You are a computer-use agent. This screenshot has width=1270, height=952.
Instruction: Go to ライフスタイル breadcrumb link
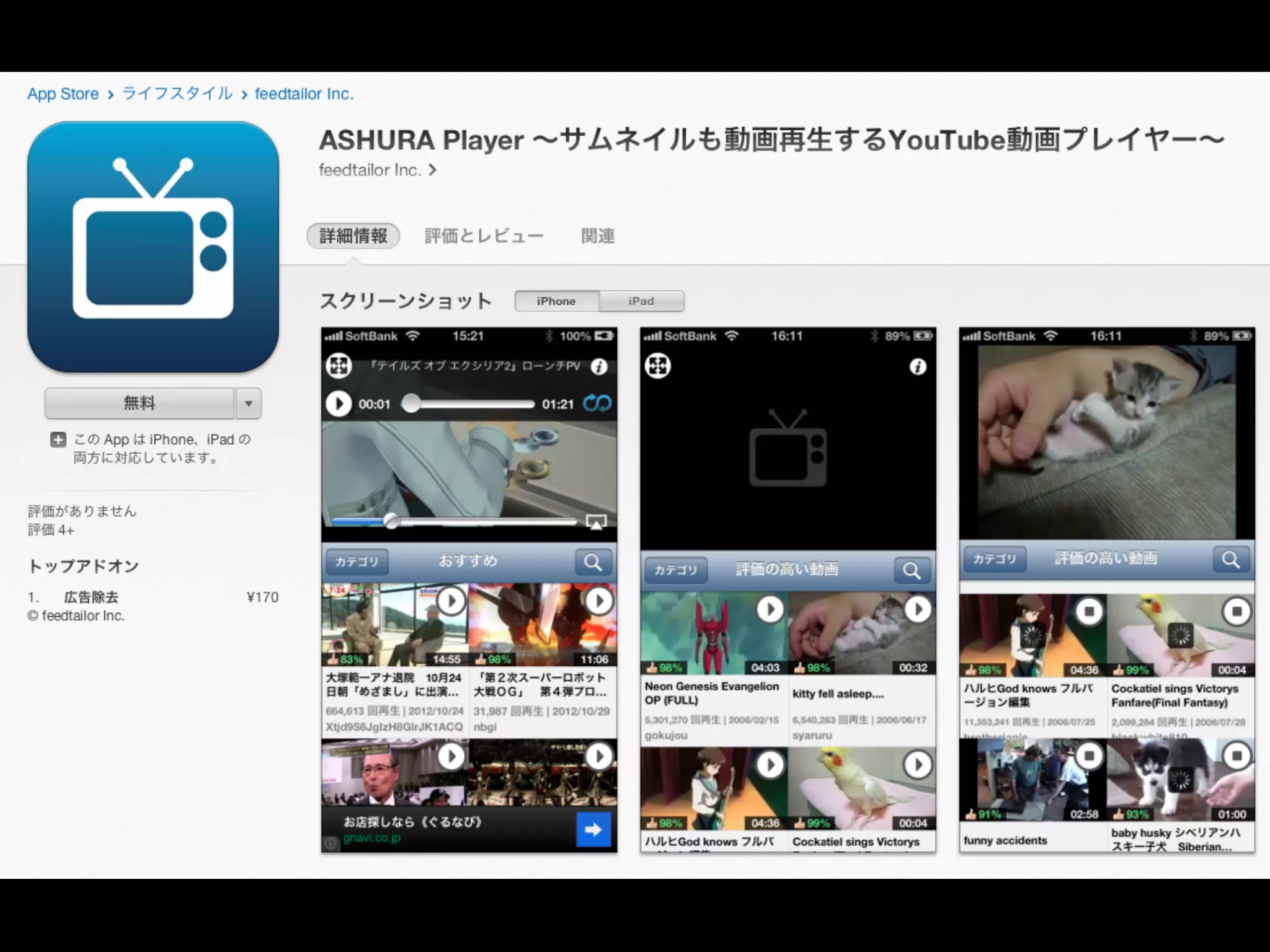[177, 94]
